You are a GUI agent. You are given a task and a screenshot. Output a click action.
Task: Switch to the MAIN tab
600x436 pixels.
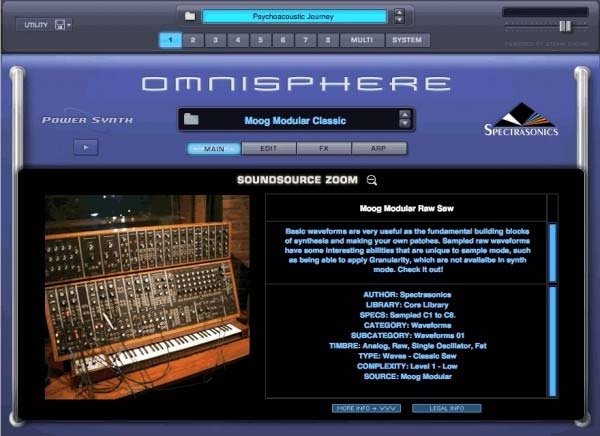pyautogui.click(x=214, y=149)
